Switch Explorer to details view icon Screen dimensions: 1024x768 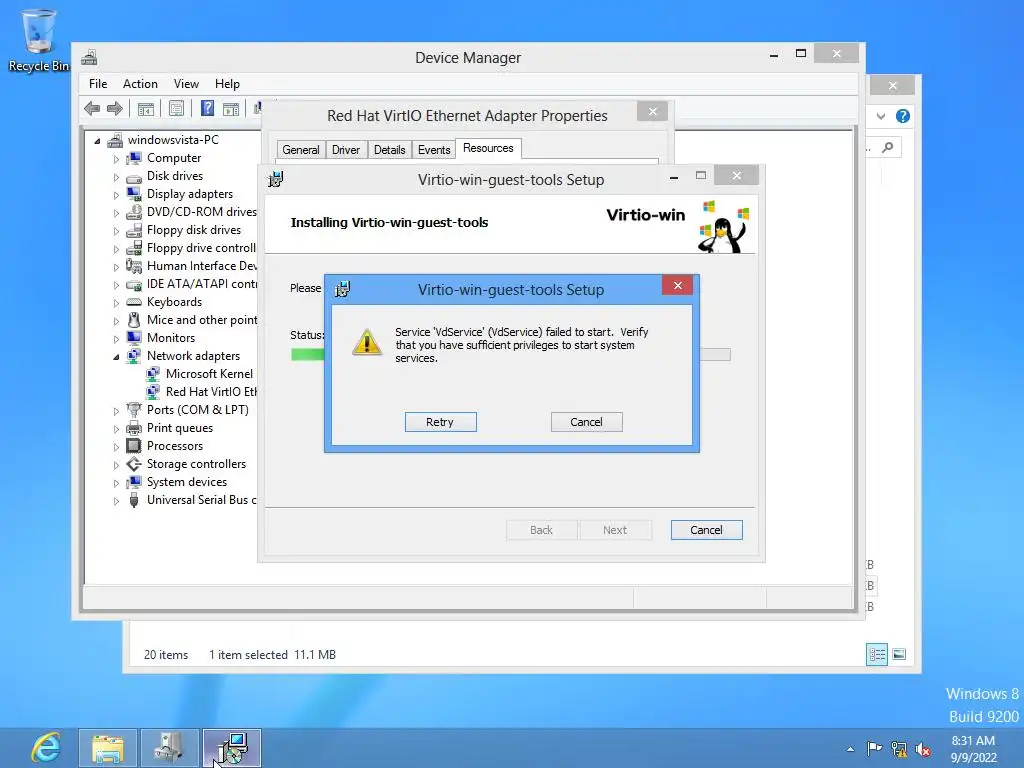coord(876,654)
